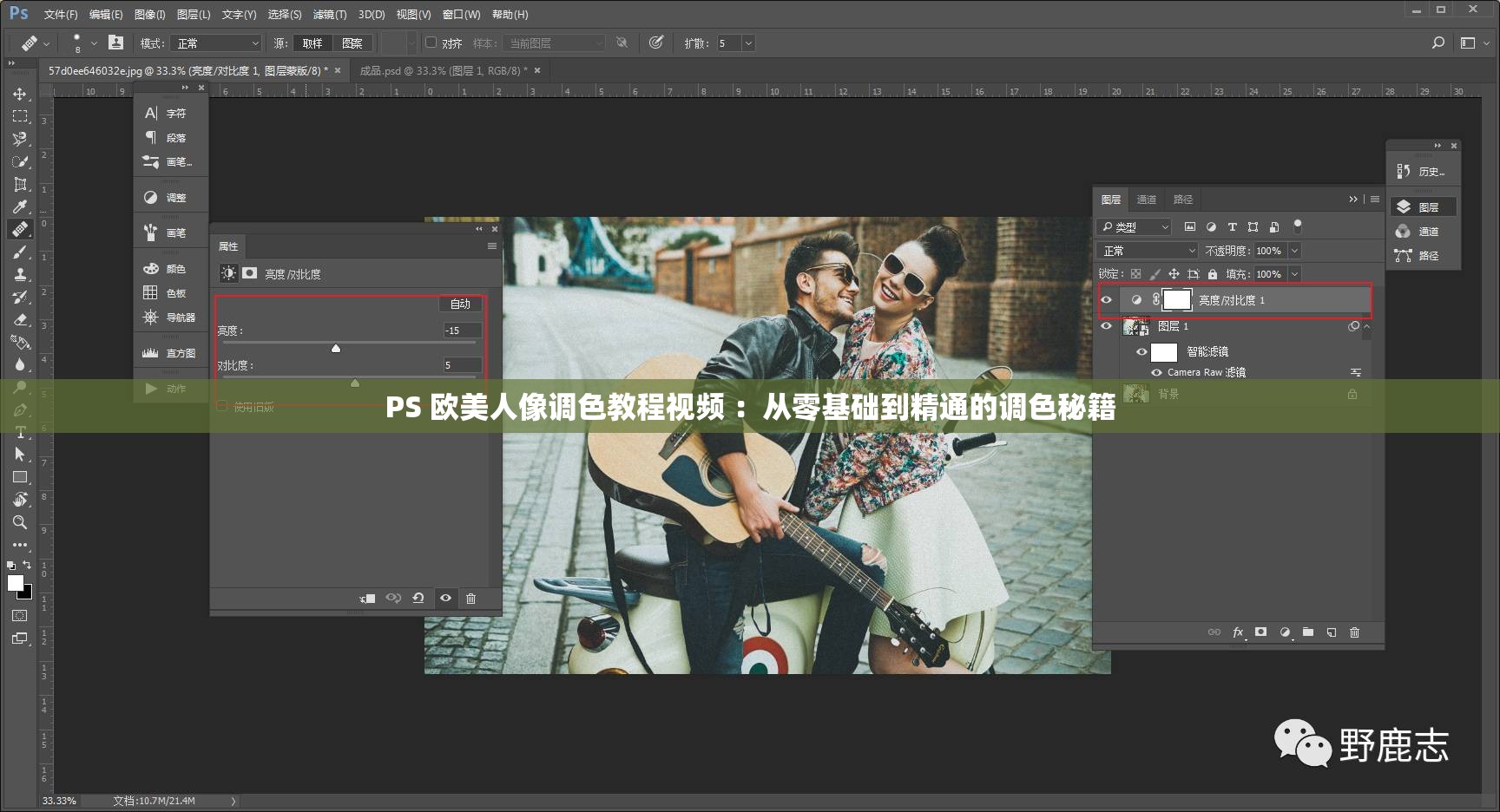1500x812 pixels.
Task: Click the 图案 source button
Action: tap(352, 43)
